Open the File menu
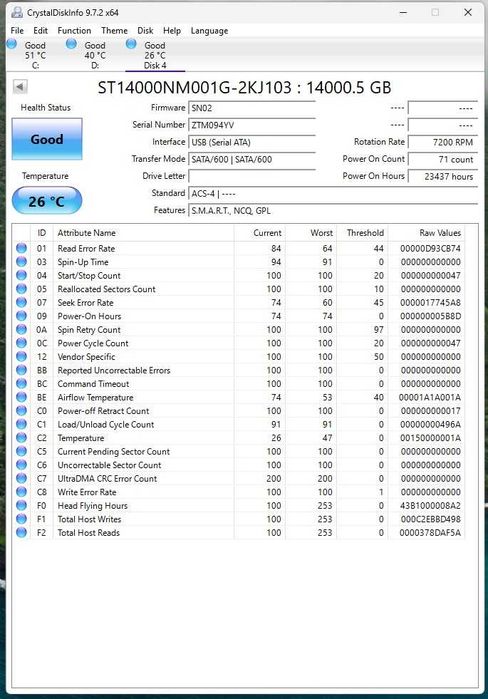Viewport: 488px width, 699px height. click(17, 30)
